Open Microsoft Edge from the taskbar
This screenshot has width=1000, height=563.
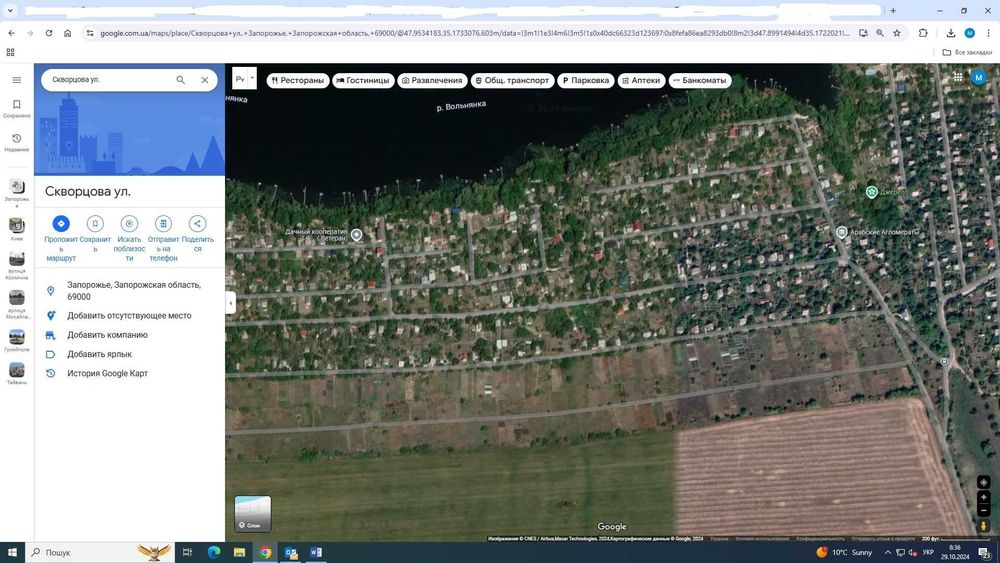[x=214, y=552]
